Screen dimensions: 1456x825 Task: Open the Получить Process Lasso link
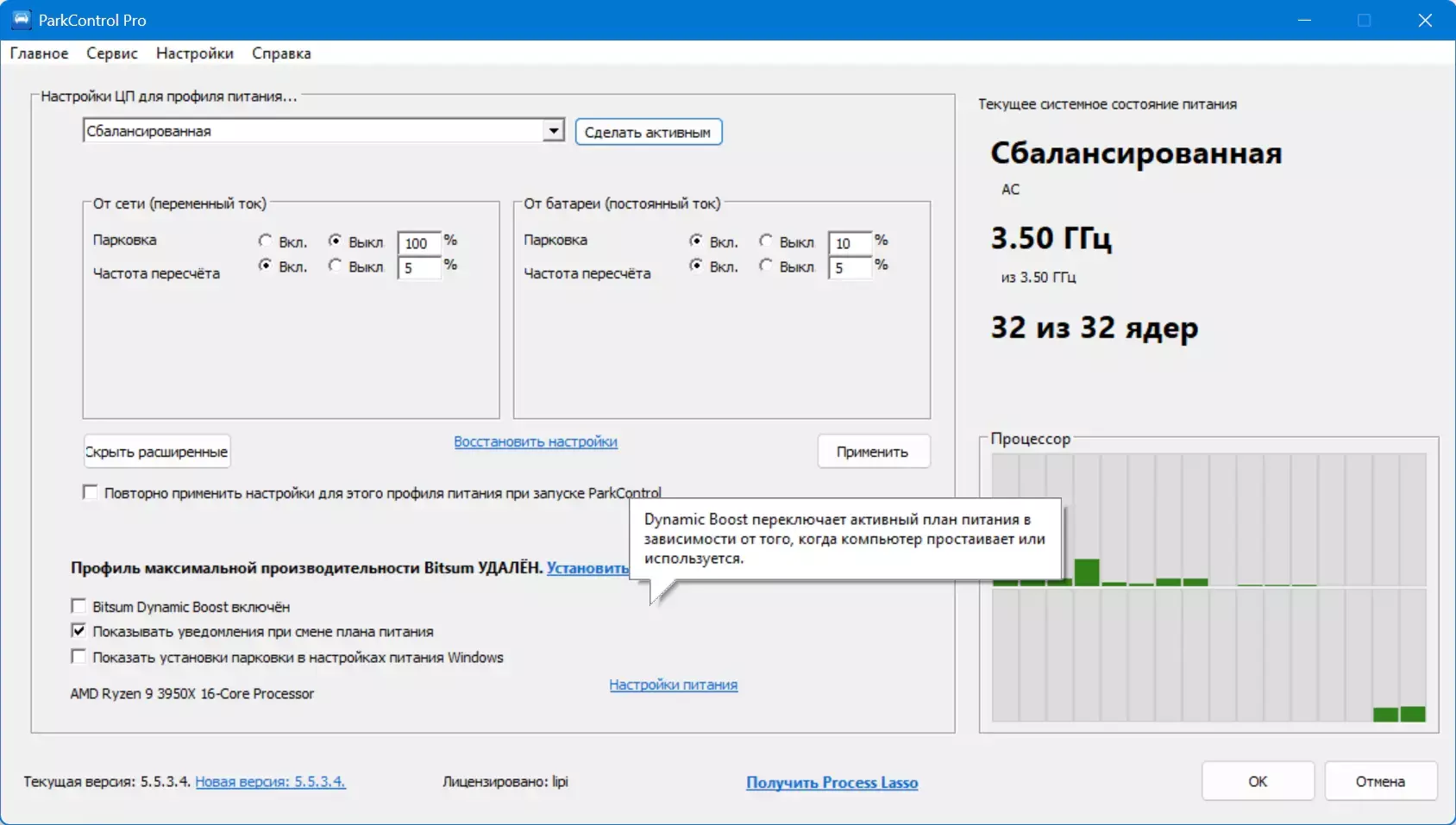(832, 782)
